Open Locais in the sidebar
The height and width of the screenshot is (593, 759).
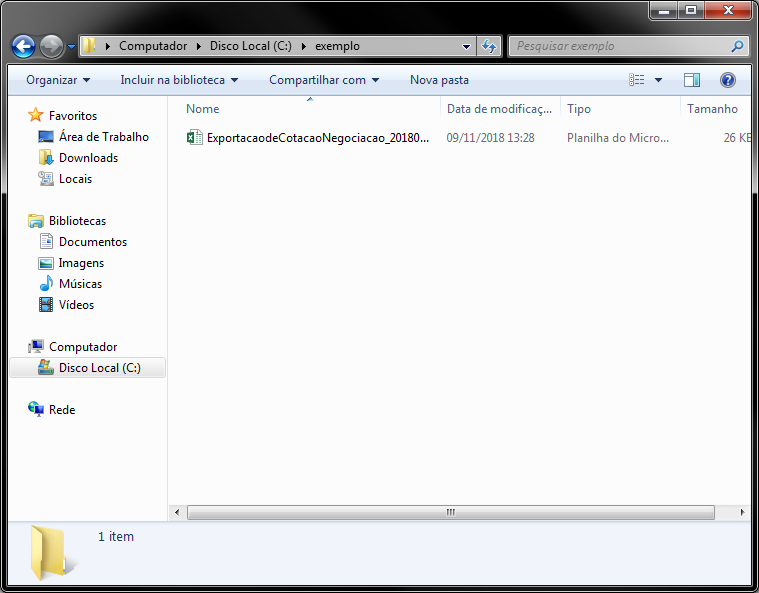click(x=75, y=179)
